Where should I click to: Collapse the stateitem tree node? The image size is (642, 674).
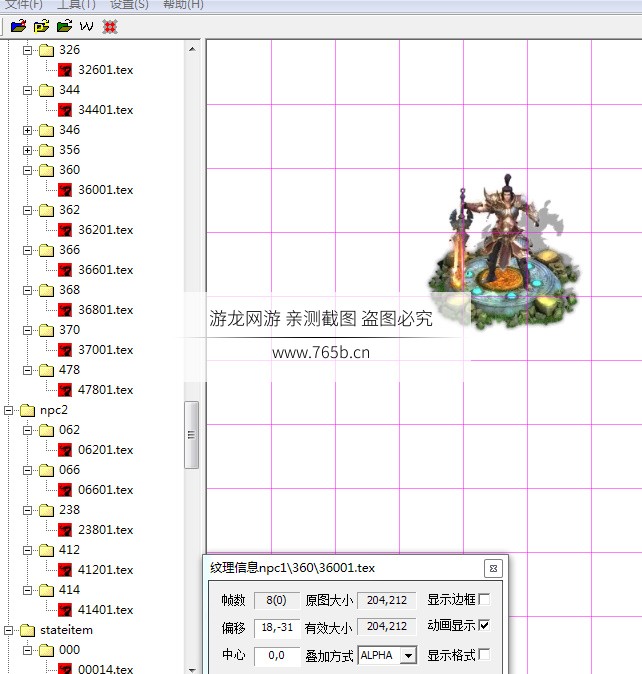pos(9,630)
